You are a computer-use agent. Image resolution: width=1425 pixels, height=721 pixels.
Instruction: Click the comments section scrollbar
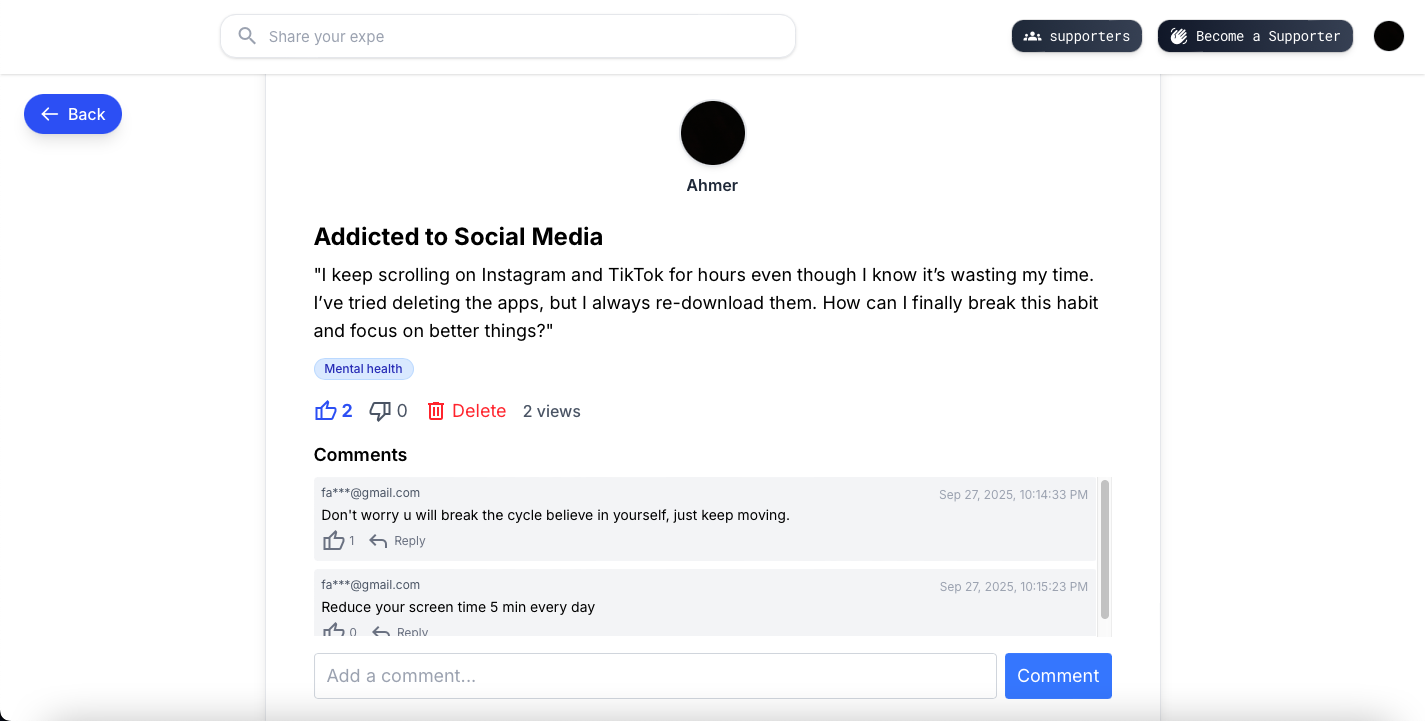[1105, 550]
